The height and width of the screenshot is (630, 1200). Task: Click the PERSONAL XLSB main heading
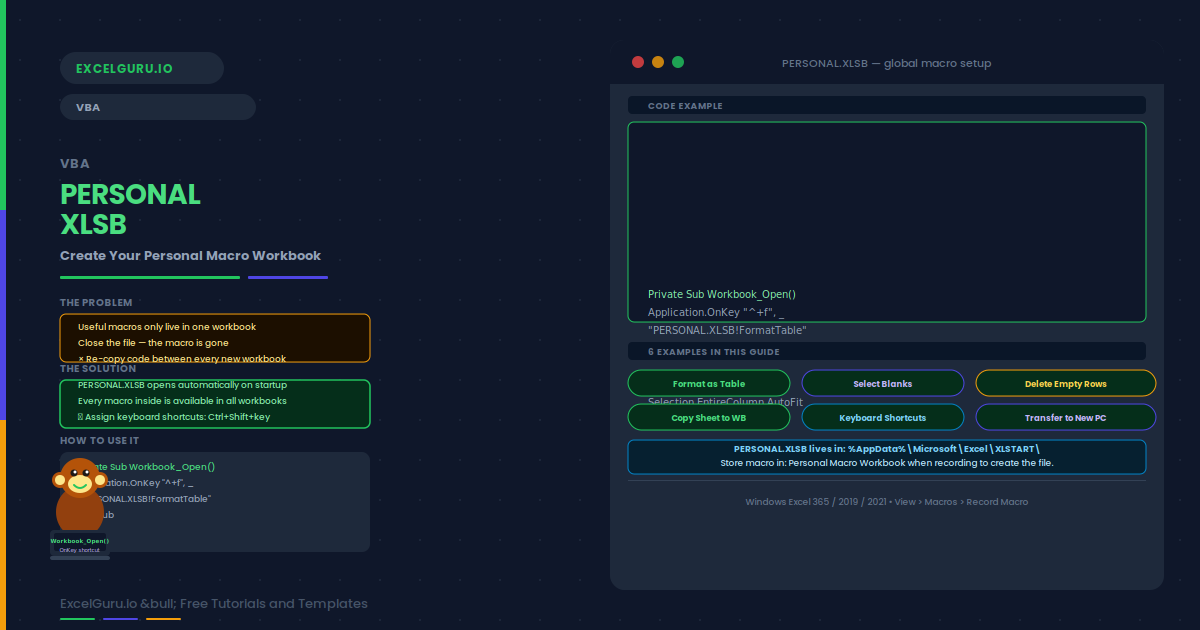tap(130, 208)
